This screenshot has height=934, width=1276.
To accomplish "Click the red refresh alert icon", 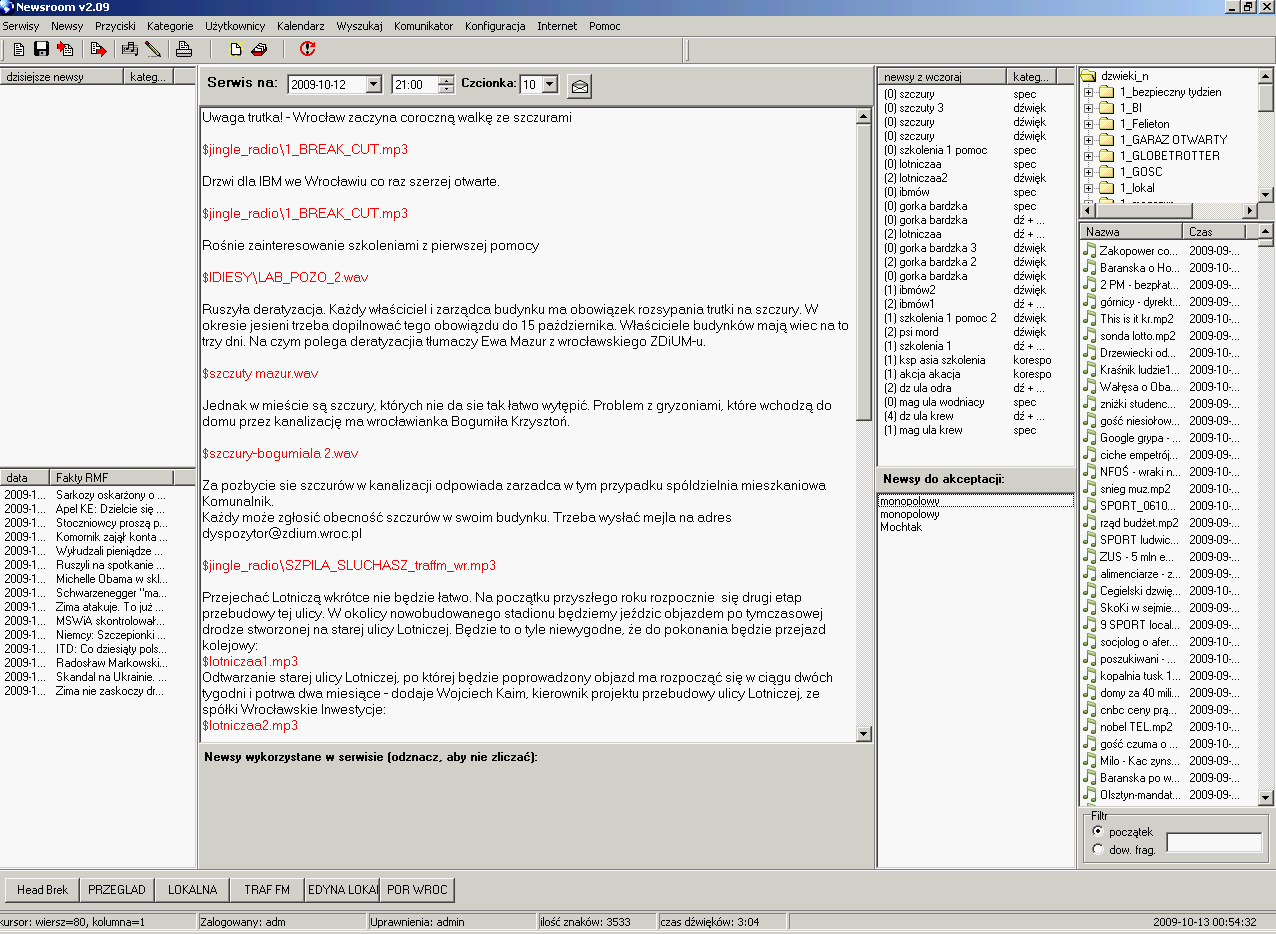I will [x=307, y=48].
